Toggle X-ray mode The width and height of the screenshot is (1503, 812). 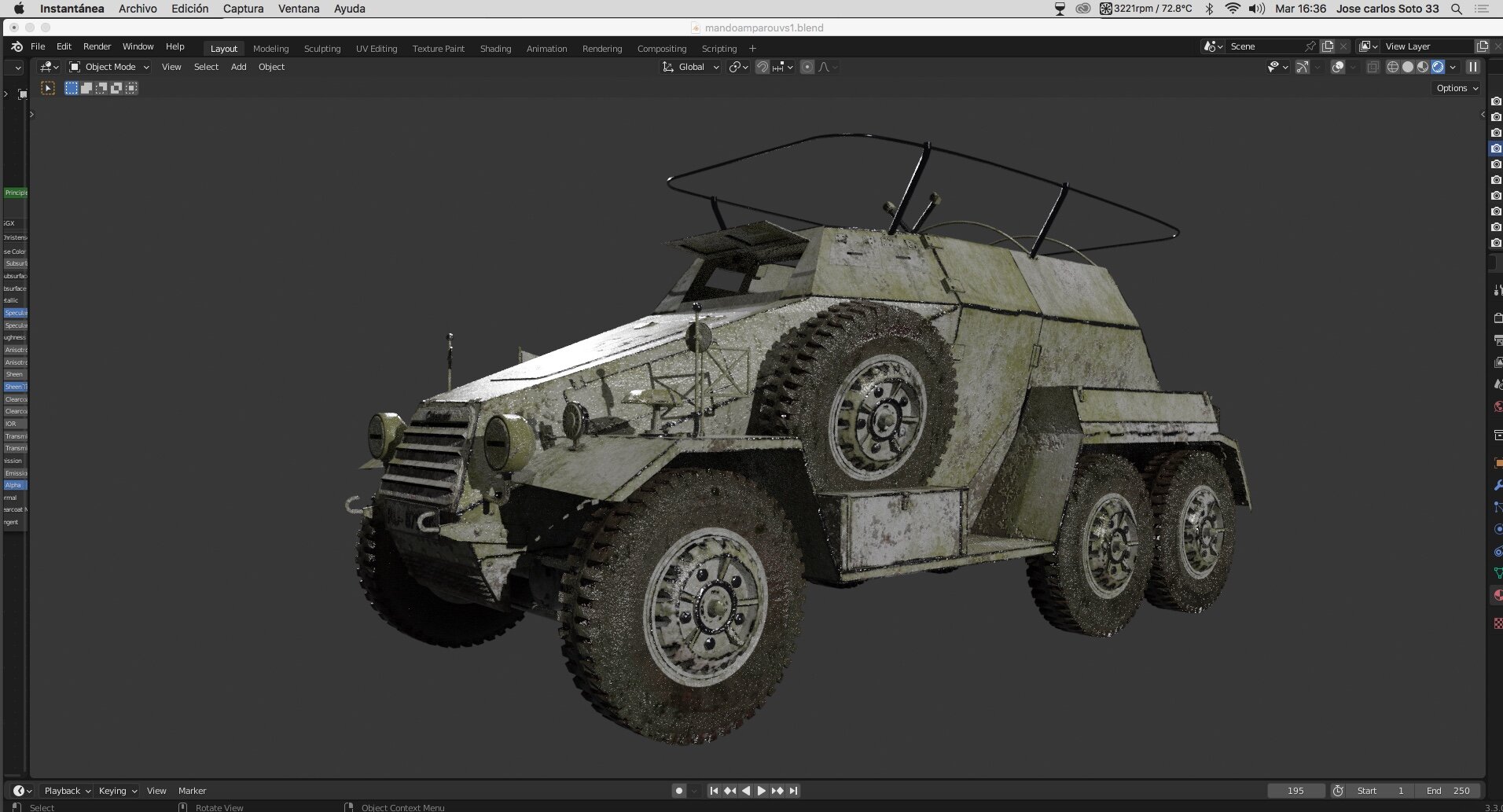pos(1373,67)
